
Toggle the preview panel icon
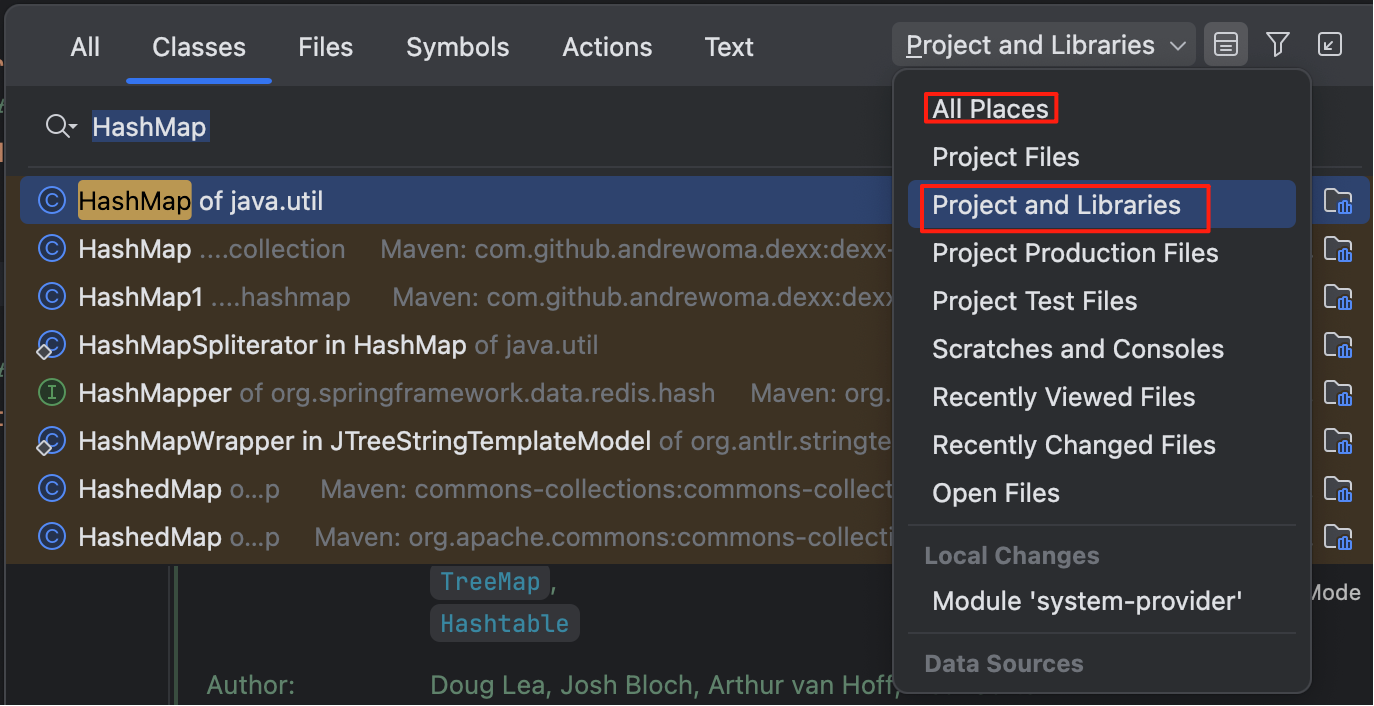click(1226, 45)
